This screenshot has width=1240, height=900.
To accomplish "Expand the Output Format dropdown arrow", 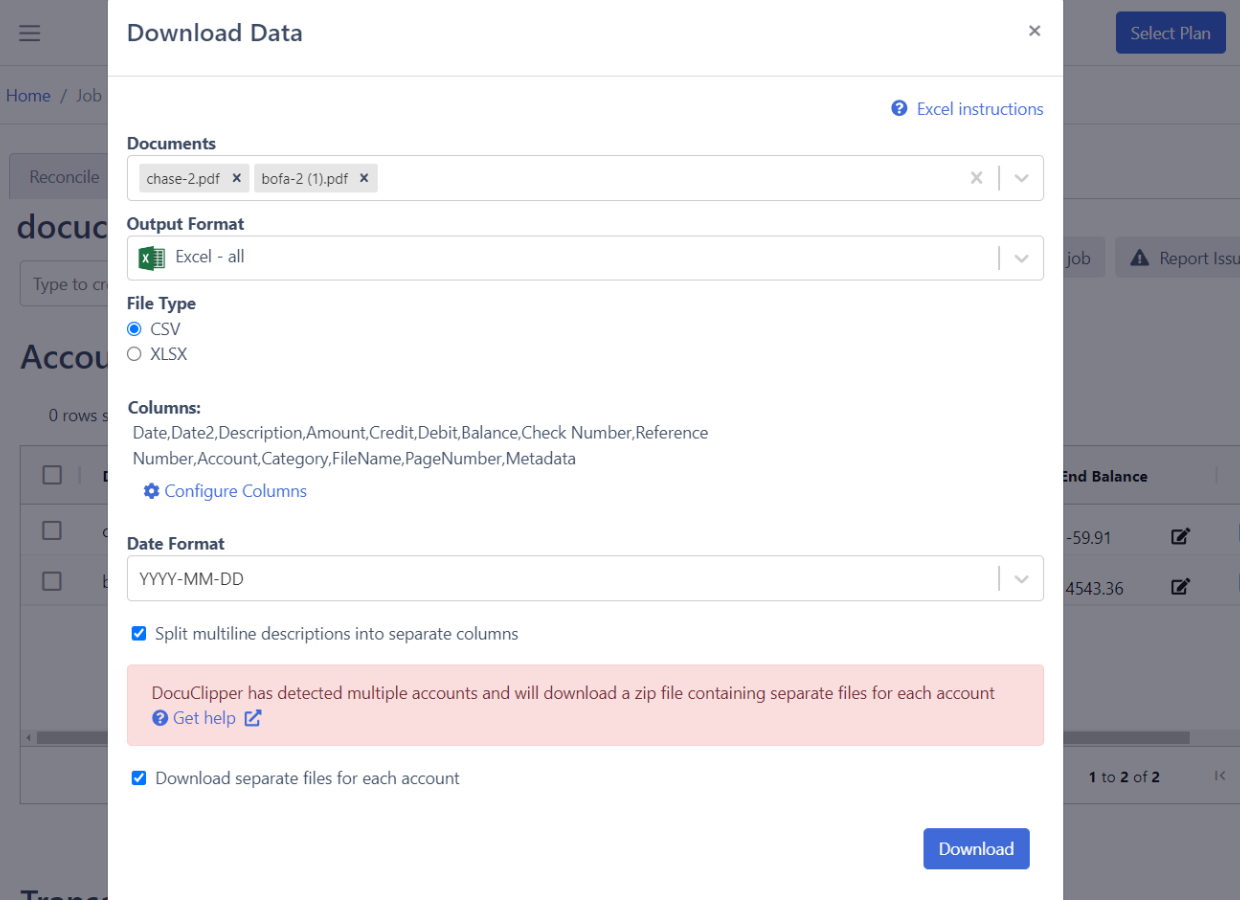I will point(1021,258).
